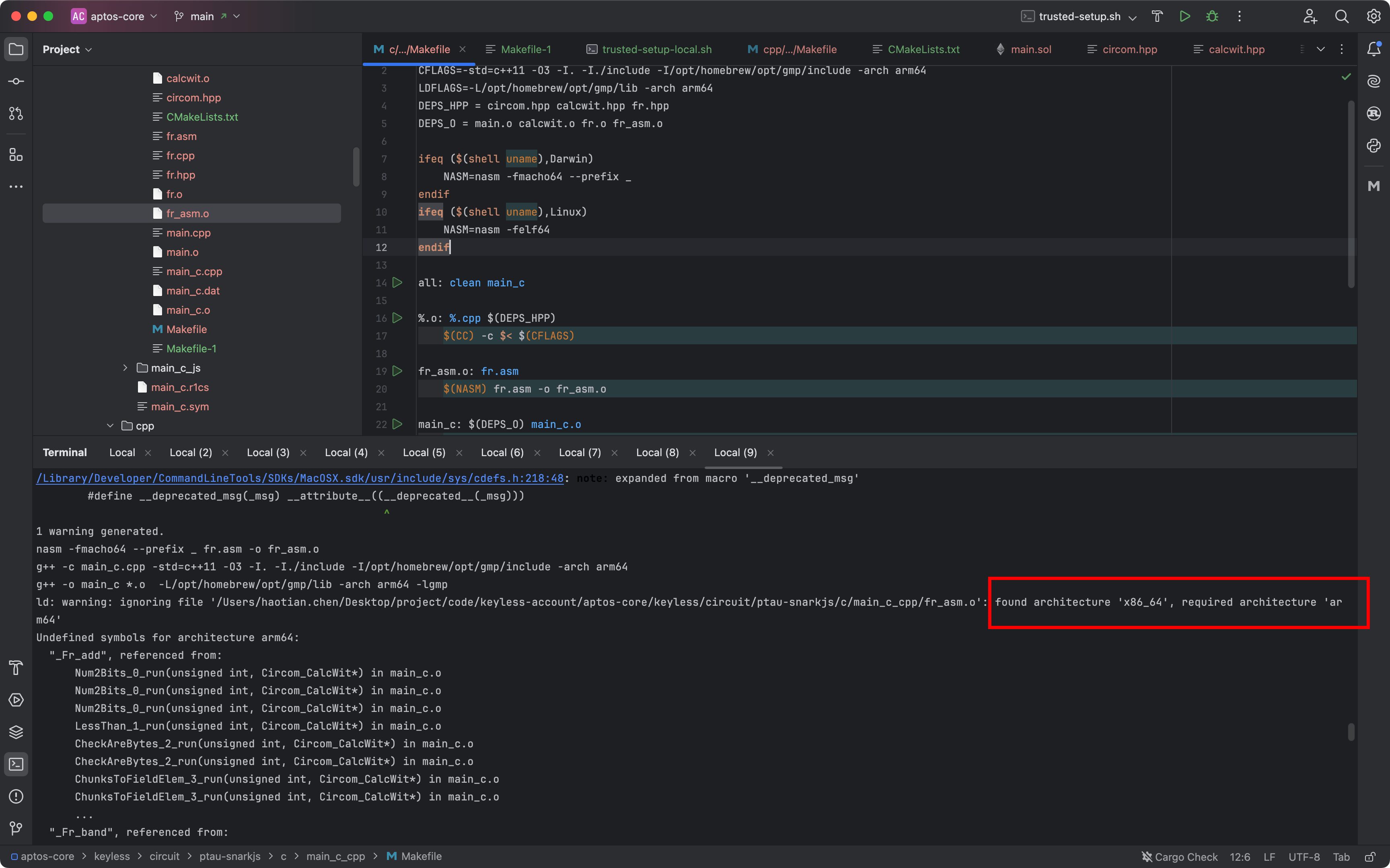
Task: Open the Maven/Make 'M' tool window
Action: pyautogui.click(x=1374, y=186)
